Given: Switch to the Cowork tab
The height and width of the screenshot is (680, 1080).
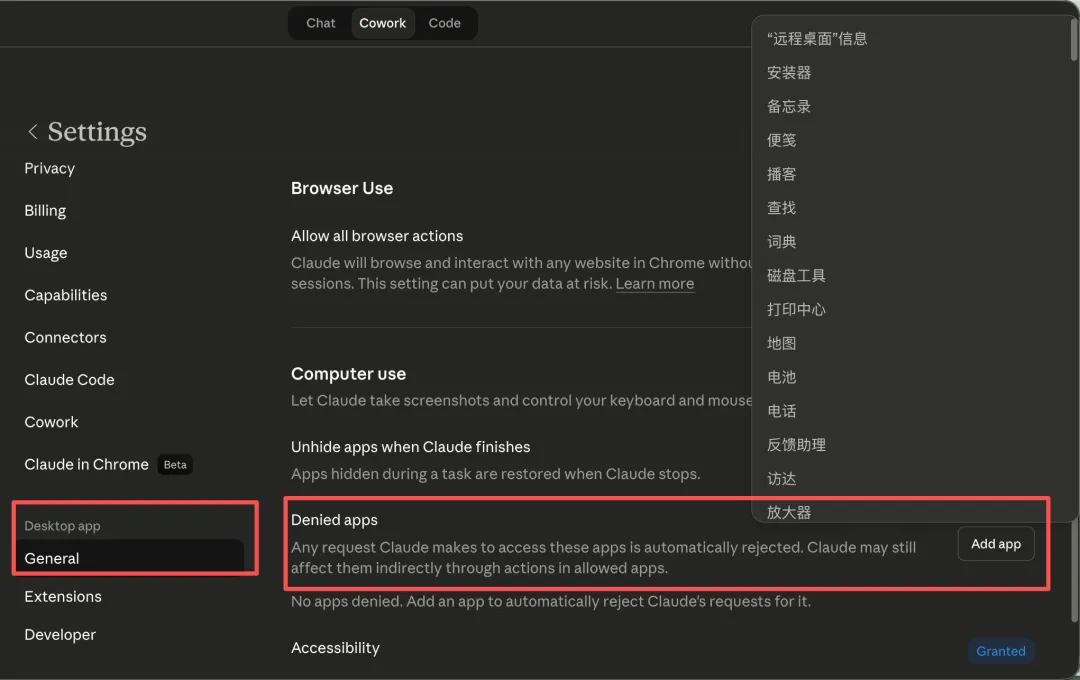Looking at the screenshot, I should click(x=382, y=23).
